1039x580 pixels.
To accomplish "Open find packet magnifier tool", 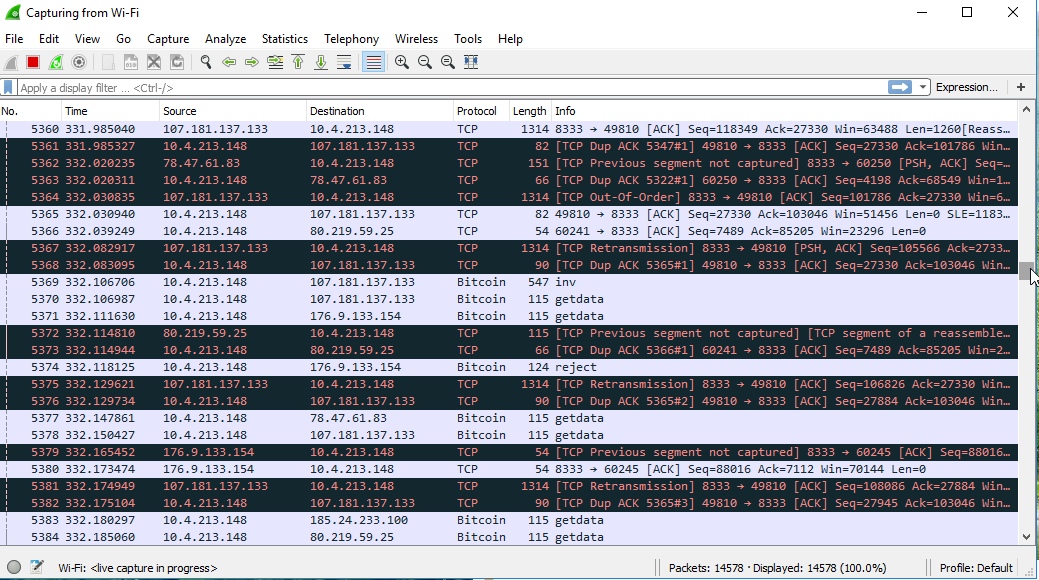I will coord(206,62).
